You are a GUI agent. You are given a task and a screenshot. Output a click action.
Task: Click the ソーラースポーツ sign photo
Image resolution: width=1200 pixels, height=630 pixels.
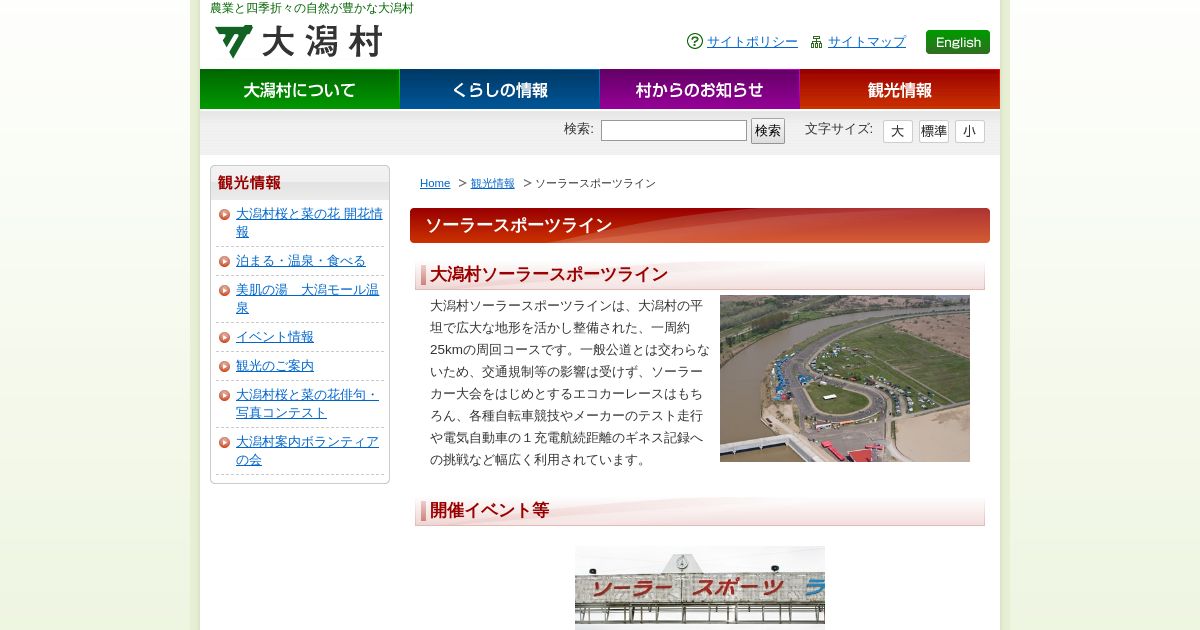[x=700, y=588]
